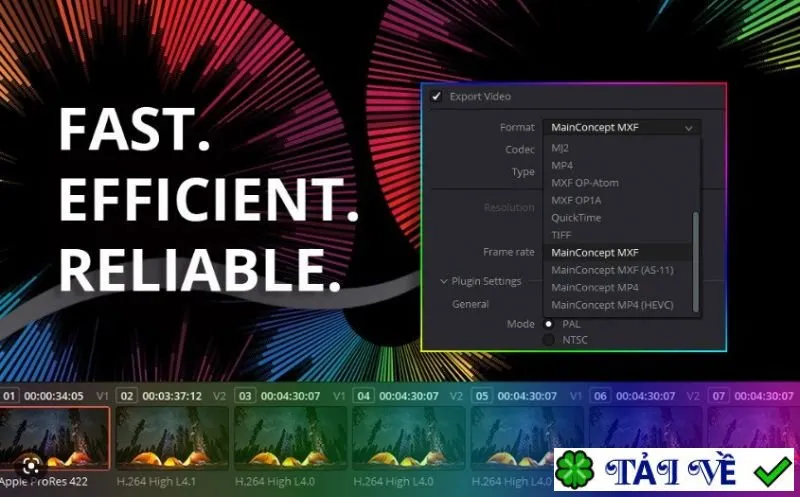
Task: Choose QuickTime from the format list
Action: tap(576, 218)
